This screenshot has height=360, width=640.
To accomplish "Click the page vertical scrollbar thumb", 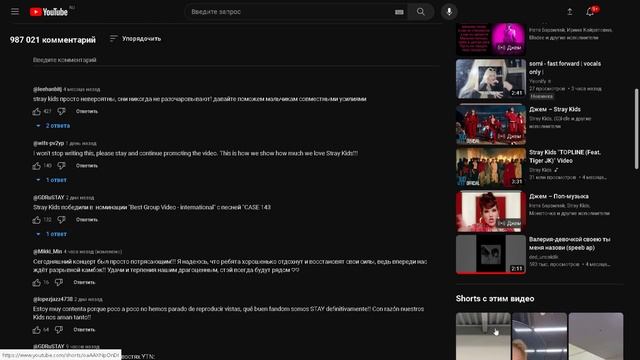I will click(x=636, y=129).
